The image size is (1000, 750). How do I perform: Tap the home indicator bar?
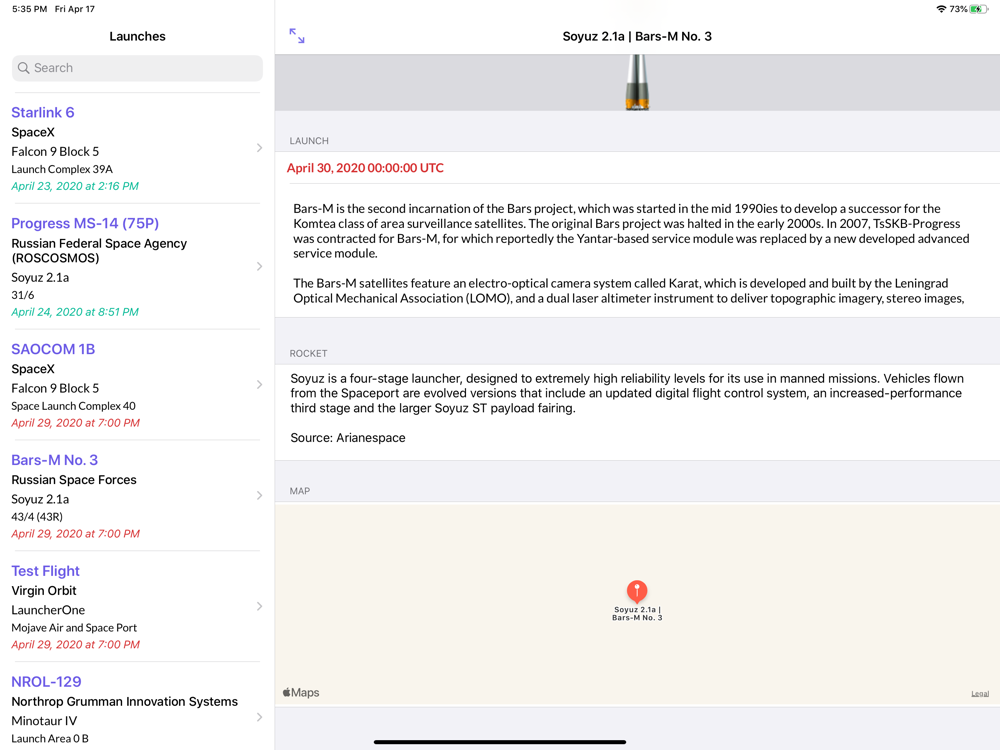[x=500, y=742]
